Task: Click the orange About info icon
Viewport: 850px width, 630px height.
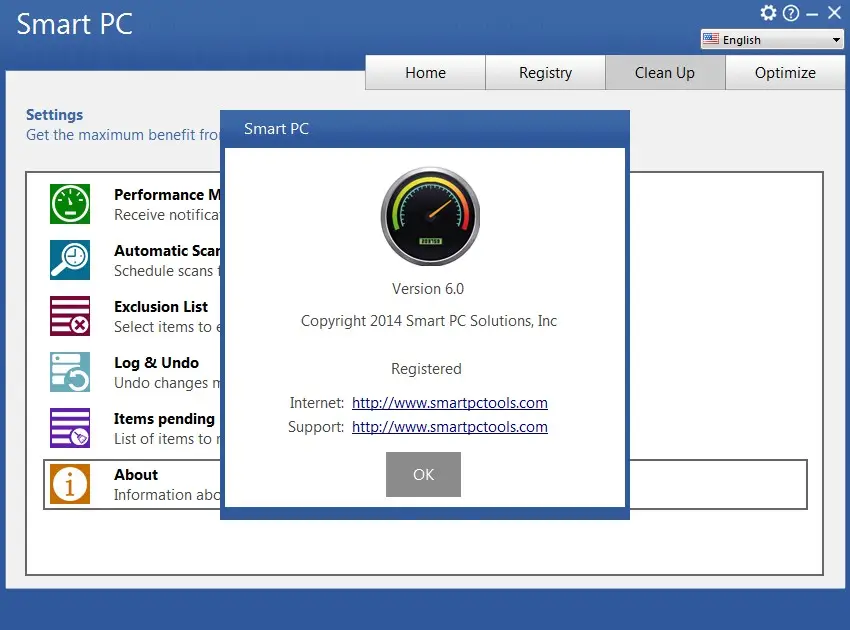Action: (70, 484)
